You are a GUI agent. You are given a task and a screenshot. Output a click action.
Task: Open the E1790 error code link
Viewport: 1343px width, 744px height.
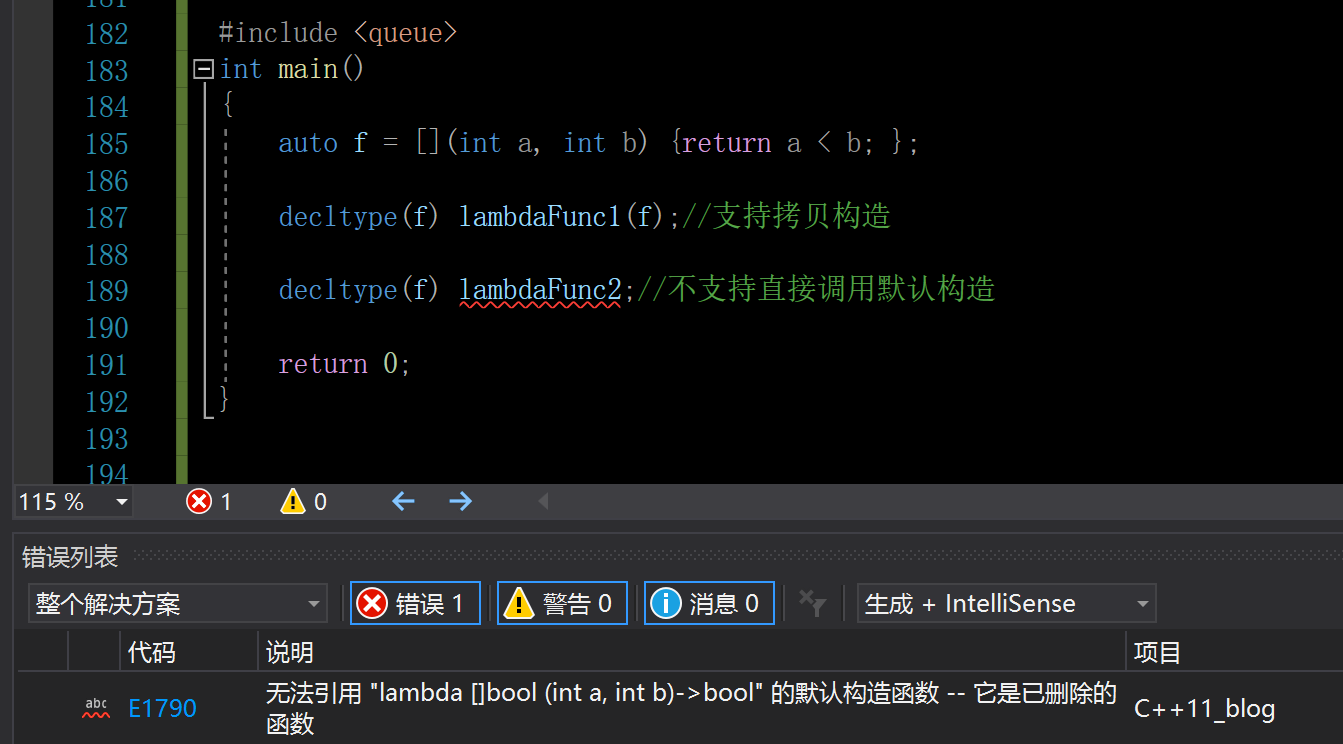coord(162,709)
